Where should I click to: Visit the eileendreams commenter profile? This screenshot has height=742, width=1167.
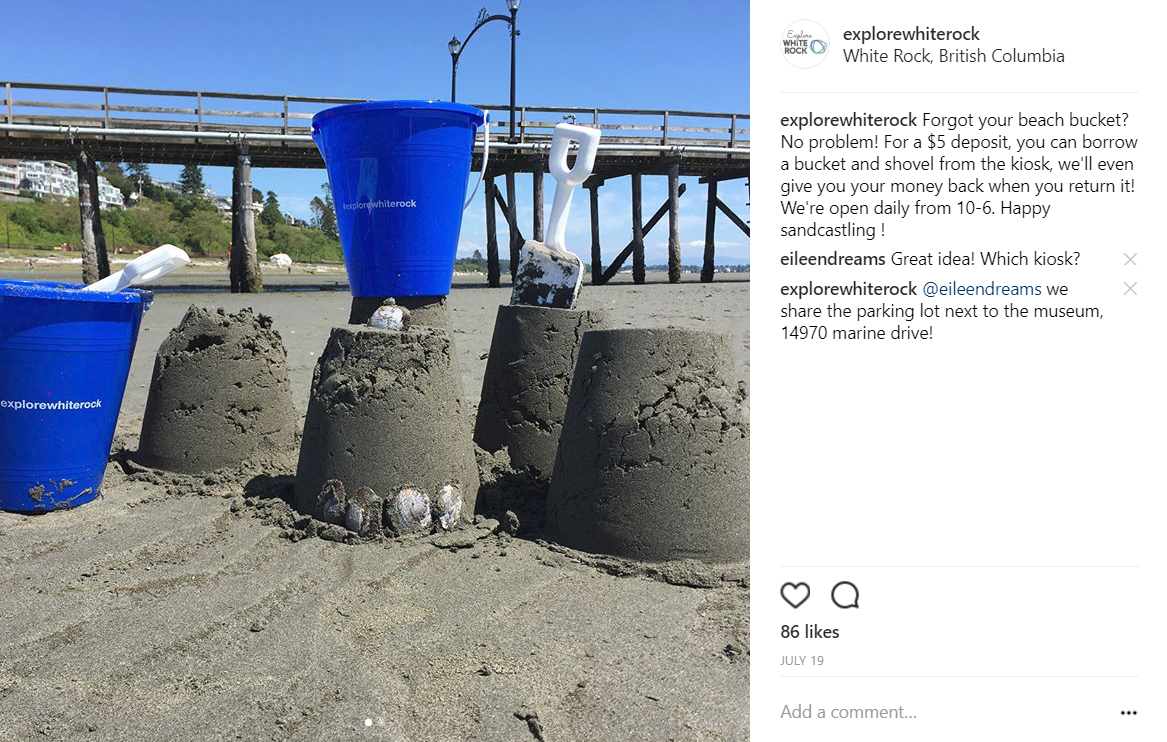[x=833, y=259]
